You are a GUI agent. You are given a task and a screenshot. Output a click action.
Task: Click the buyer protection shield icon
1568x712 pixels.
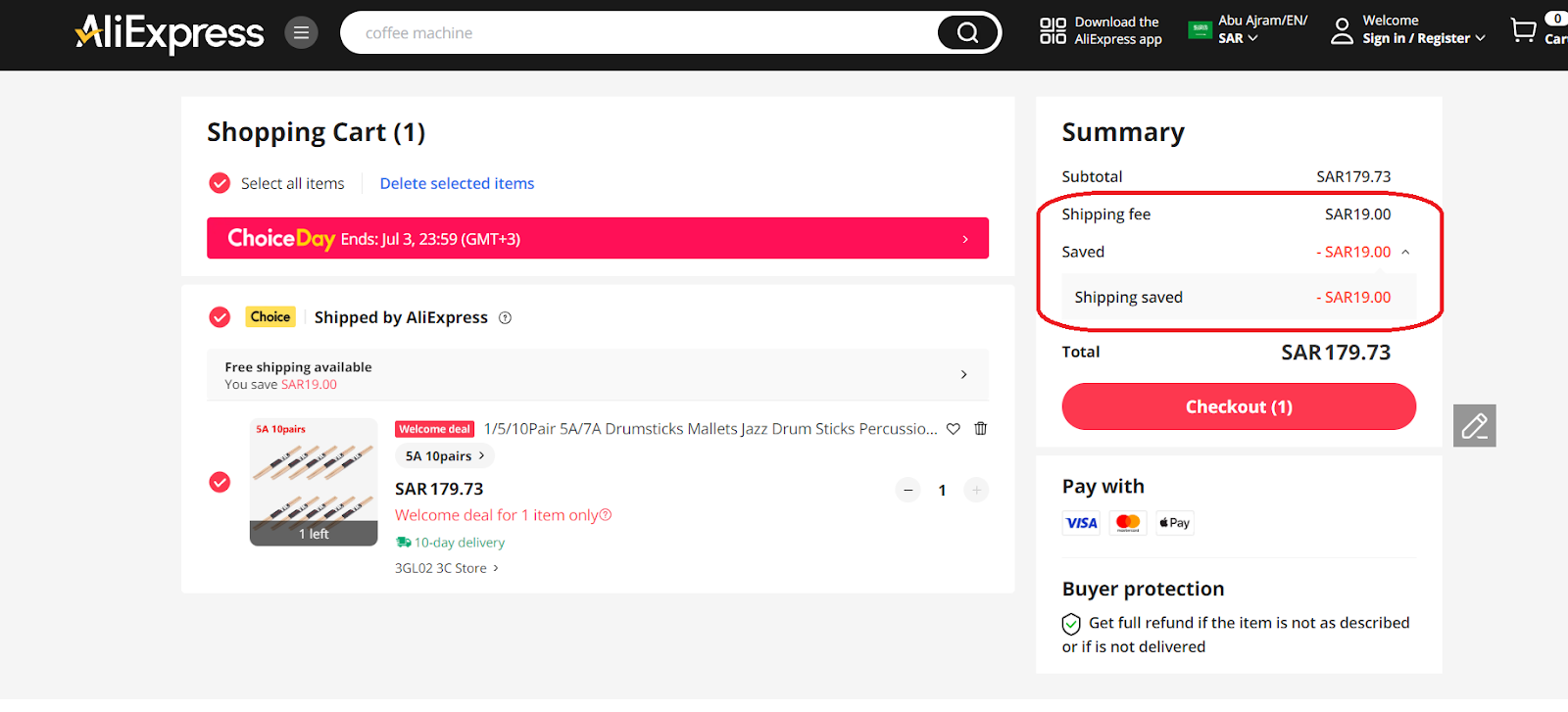click(x=1071, y=624)
